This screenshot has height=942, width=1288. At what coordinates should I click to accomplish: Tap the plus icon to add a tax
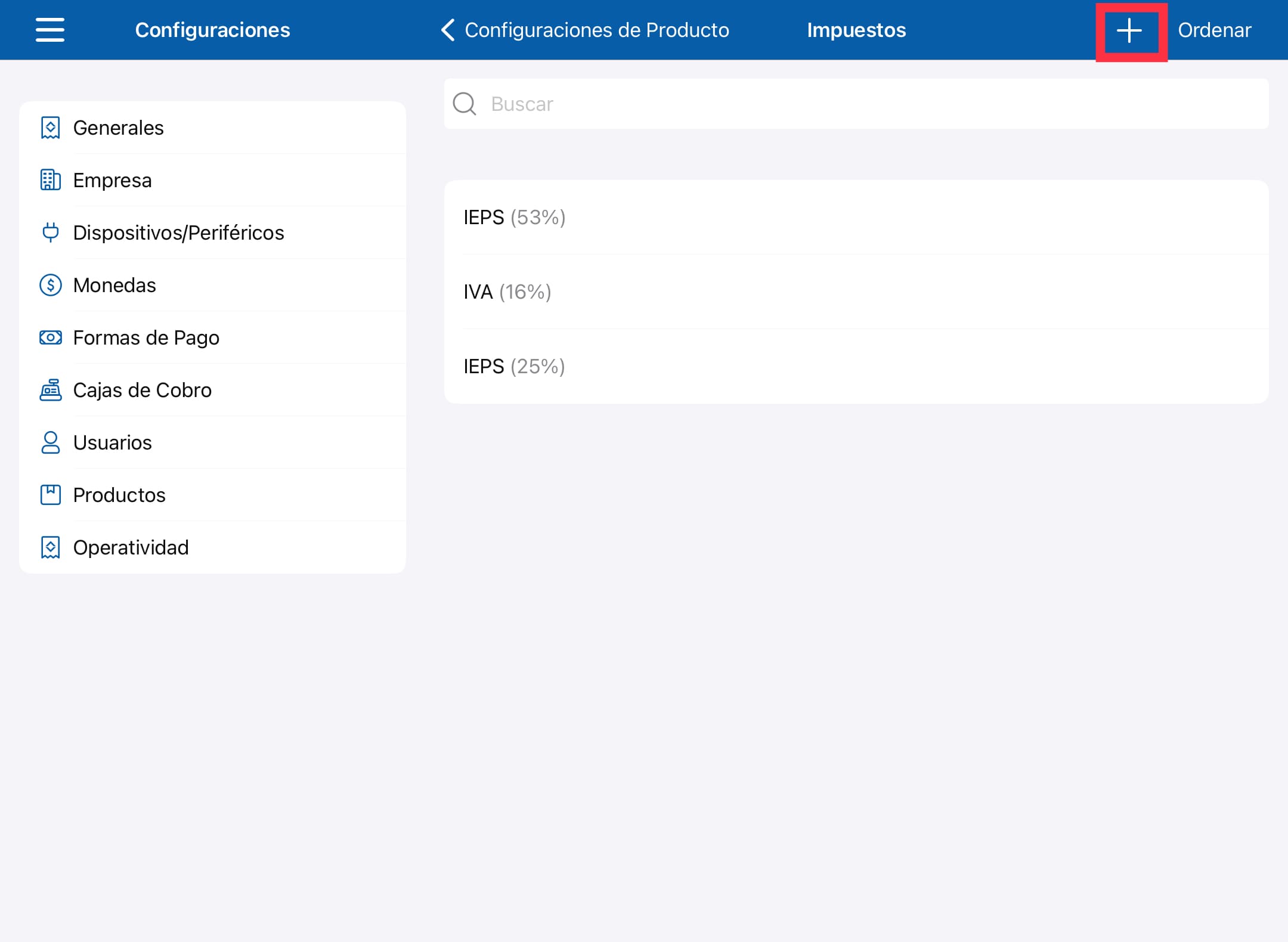(1129, 30)
